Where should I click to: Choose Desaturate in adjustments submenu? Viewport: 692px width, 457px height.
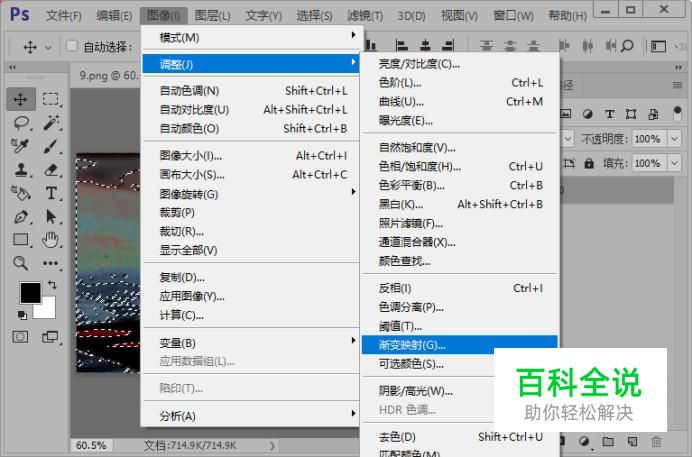tap(459, 437)
